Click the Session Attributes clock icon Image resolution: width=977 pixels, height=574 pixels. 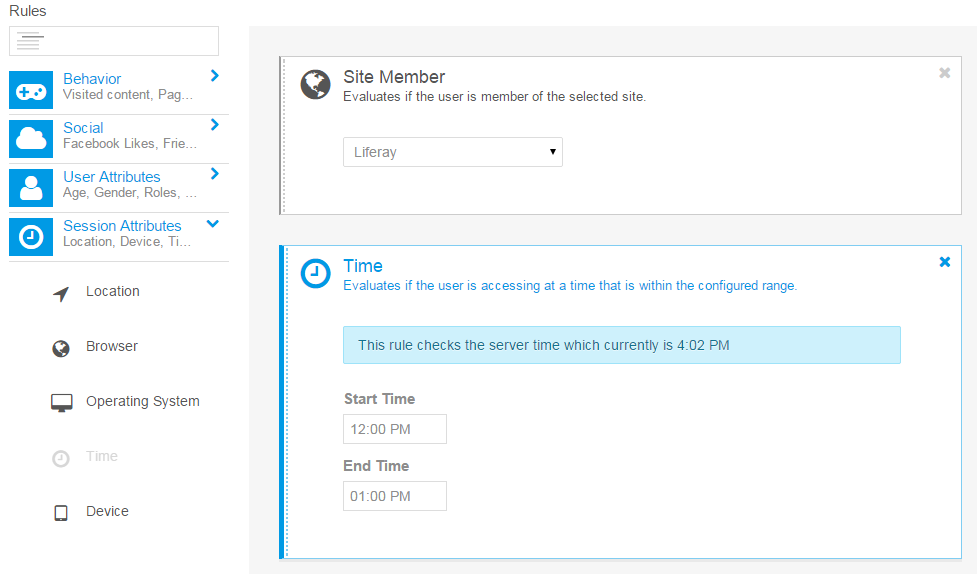coord(31,237)
